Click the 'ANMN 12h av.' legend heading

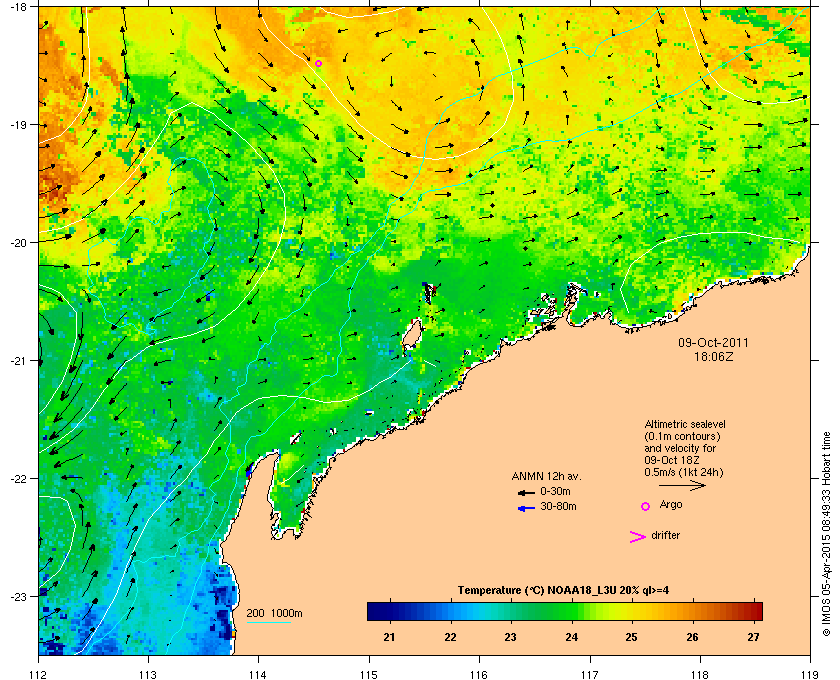click(546, 476)
